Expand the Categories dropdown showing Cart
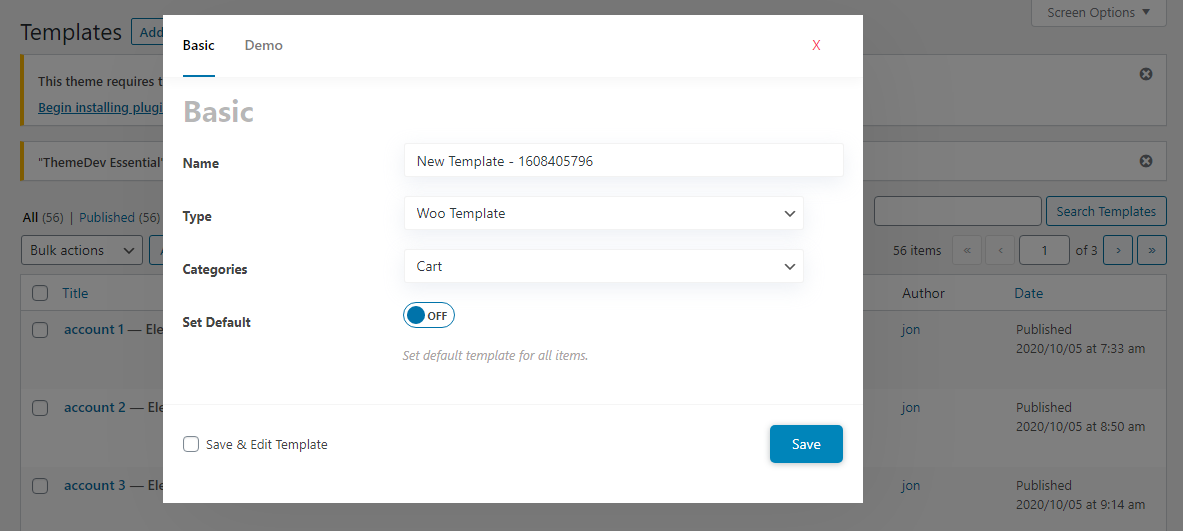Screen dimensions: 1183x531 (604, 266)
